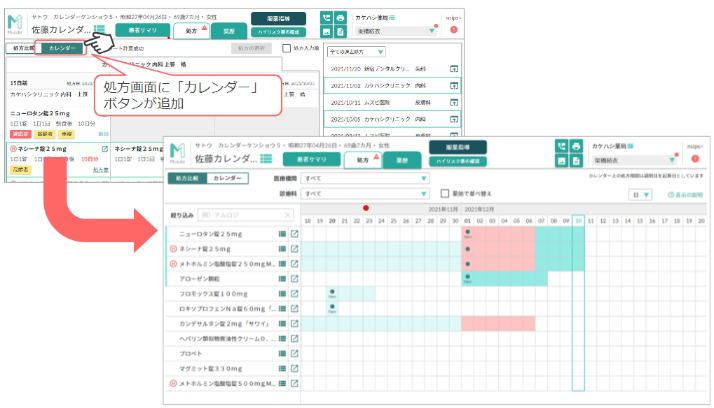Screen dimensions: 714x408
Task: Select the 薬歴 tab in lower window
Action: pyautogui.click(x=403, y=160)
